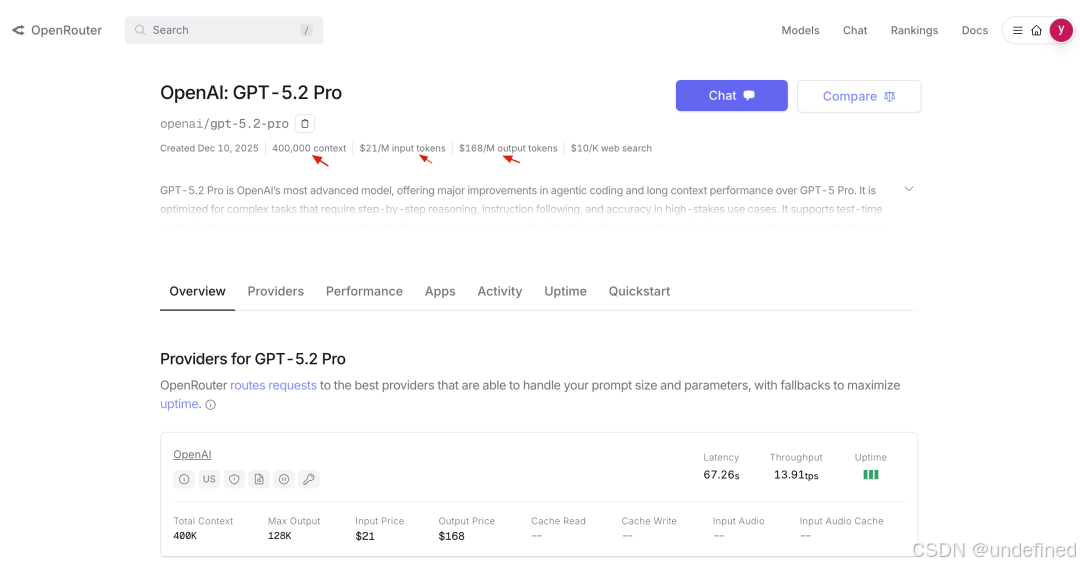Follow the 'routes requests' link
The height and width of the screenshot is (567, 1080).
pyautogui.click(x=273, y=386)
